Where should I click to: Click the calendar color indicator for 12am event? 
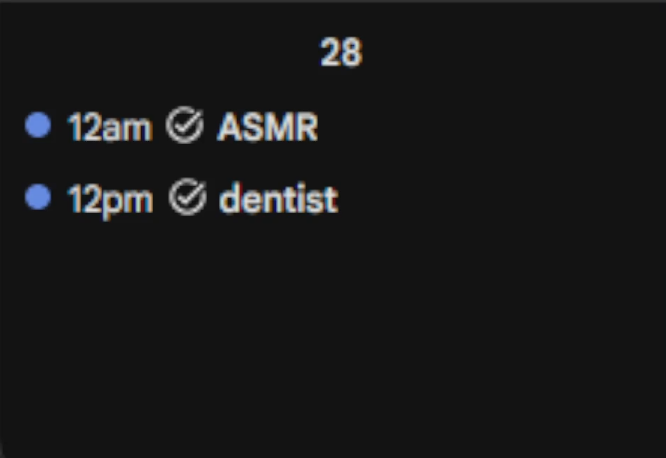coord(38,126)
